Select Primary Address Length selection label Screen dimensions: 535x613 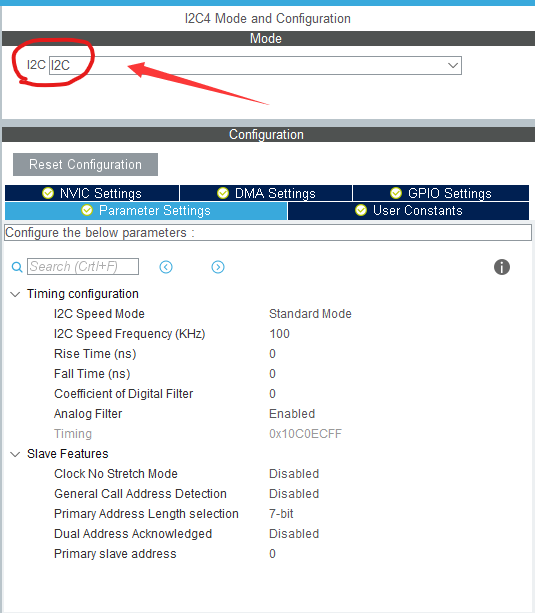146,514
